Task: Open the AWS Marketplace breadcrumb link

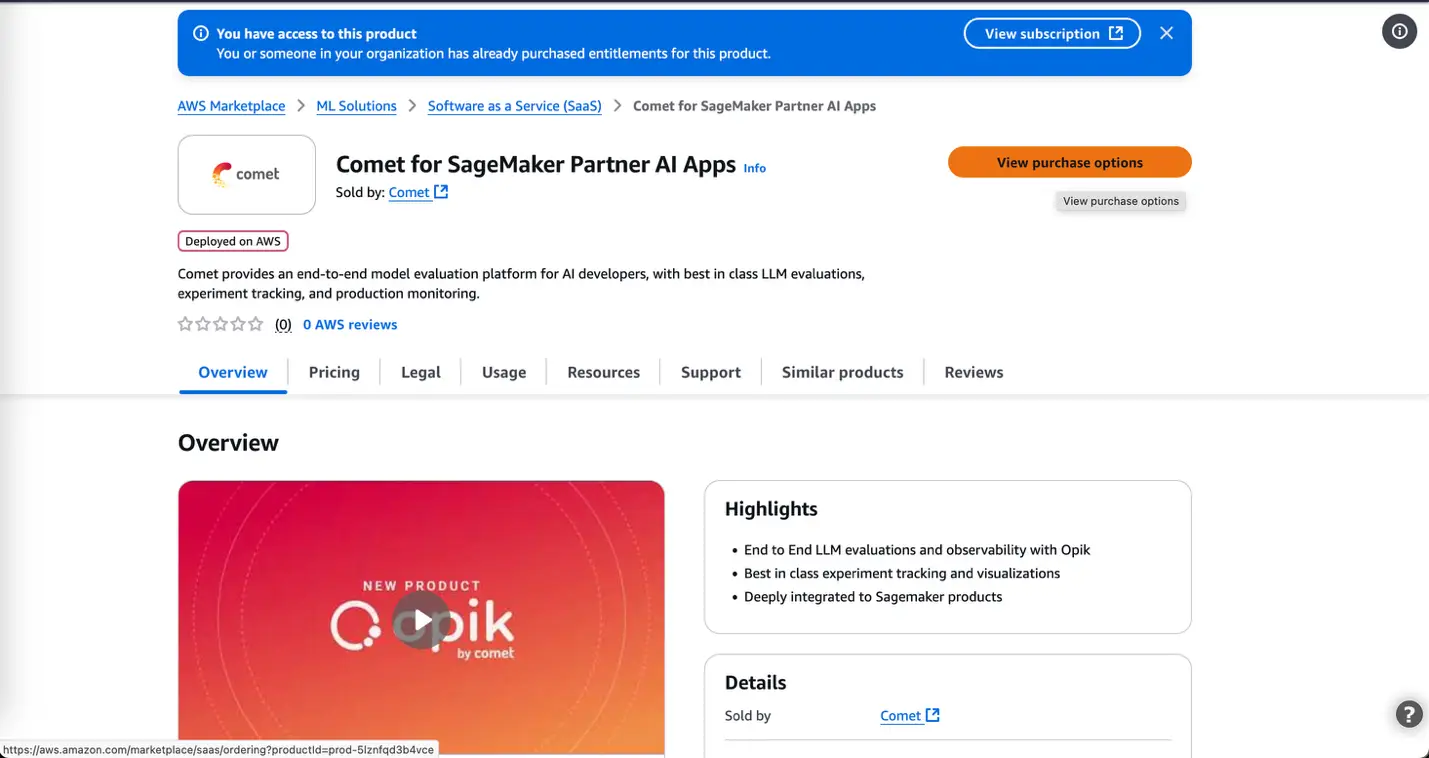Action: (x=231, y=106)
